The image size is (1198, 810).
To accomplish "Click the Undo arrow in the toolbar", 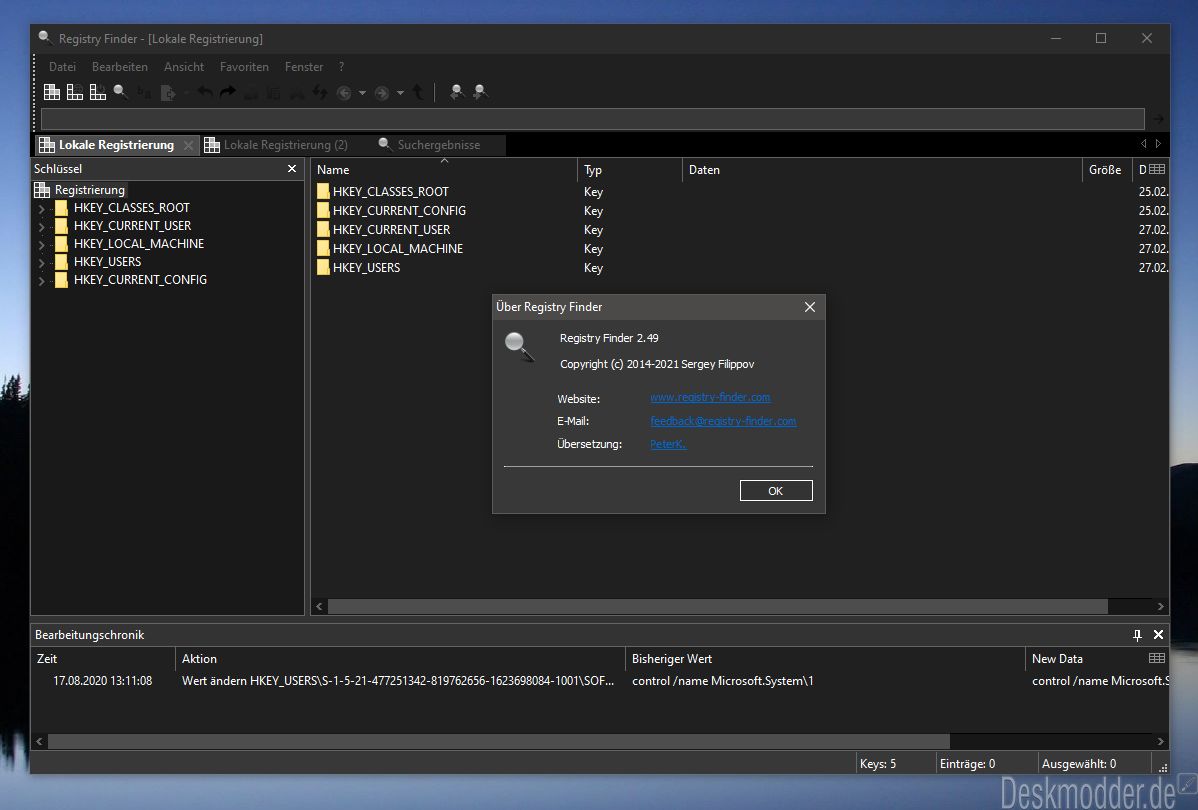I will (205, 92).
